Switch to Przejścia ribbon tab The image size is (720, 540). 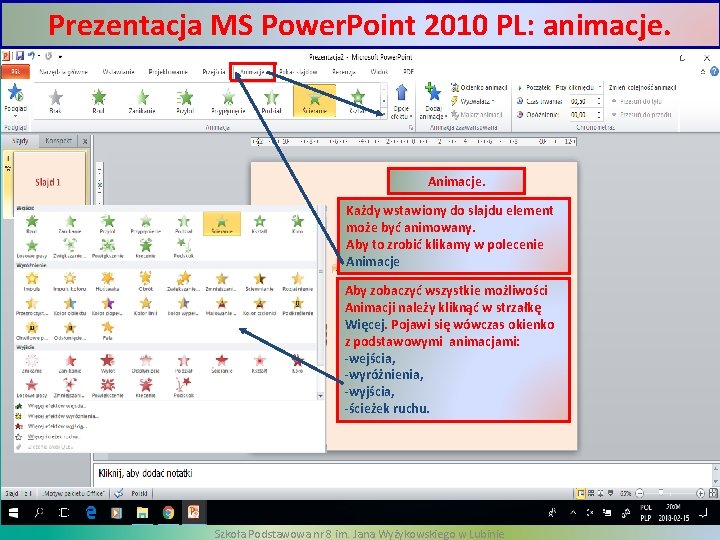click(214, 72)
